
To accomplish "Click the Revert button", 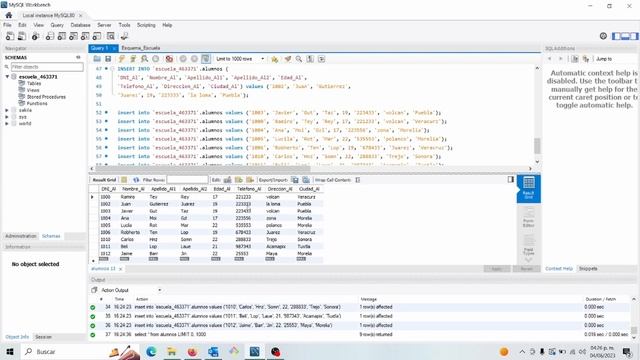I will tap(527, 269).
